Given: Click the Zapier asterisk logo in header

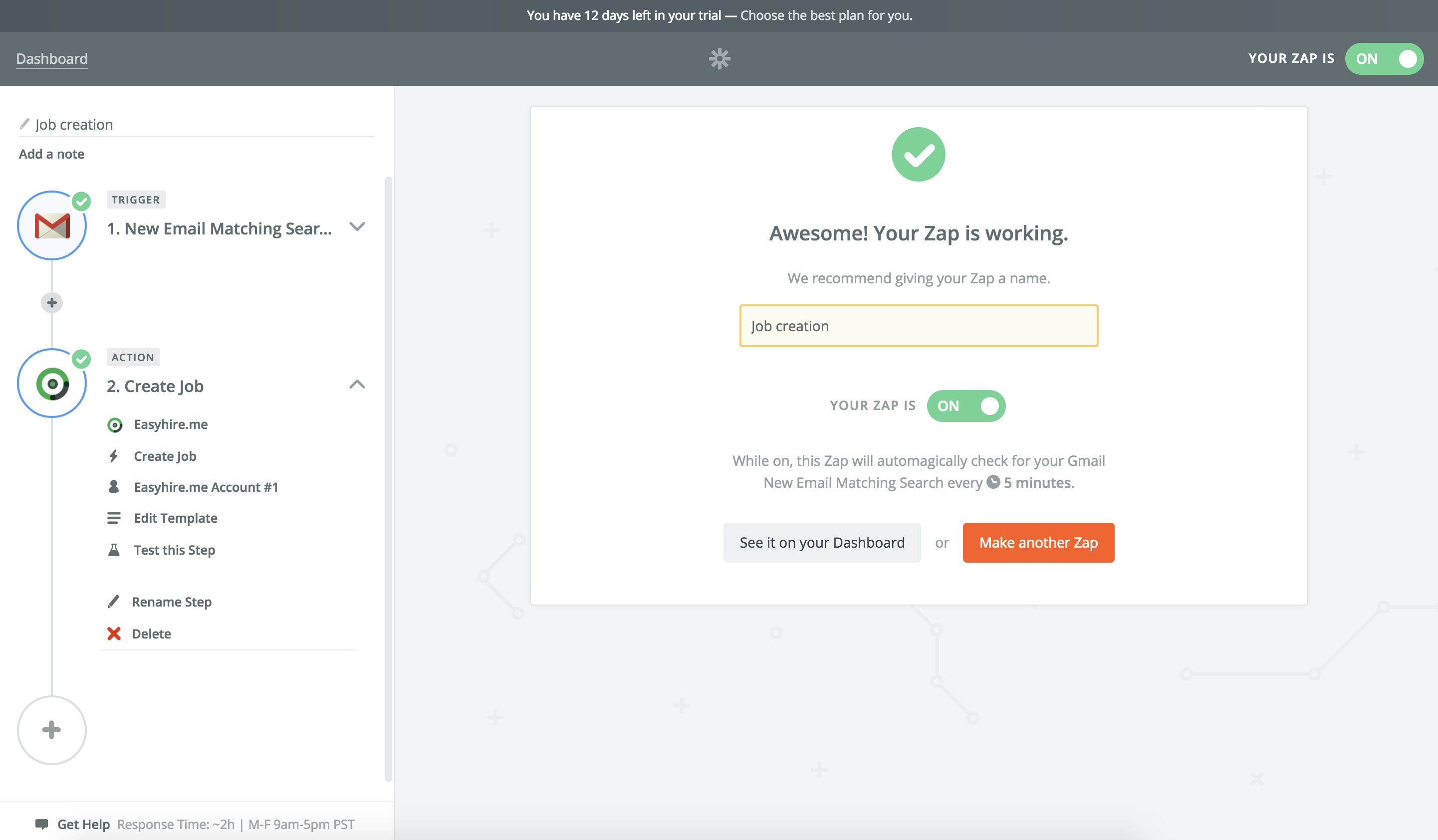Looking at the screenshot, I should 719,58.
